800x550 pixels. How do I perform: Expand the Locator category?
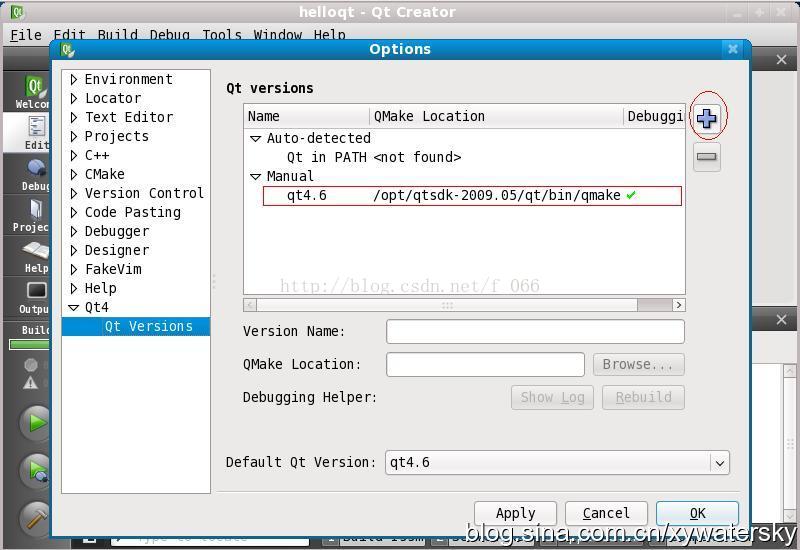click(x=74, y=98)
